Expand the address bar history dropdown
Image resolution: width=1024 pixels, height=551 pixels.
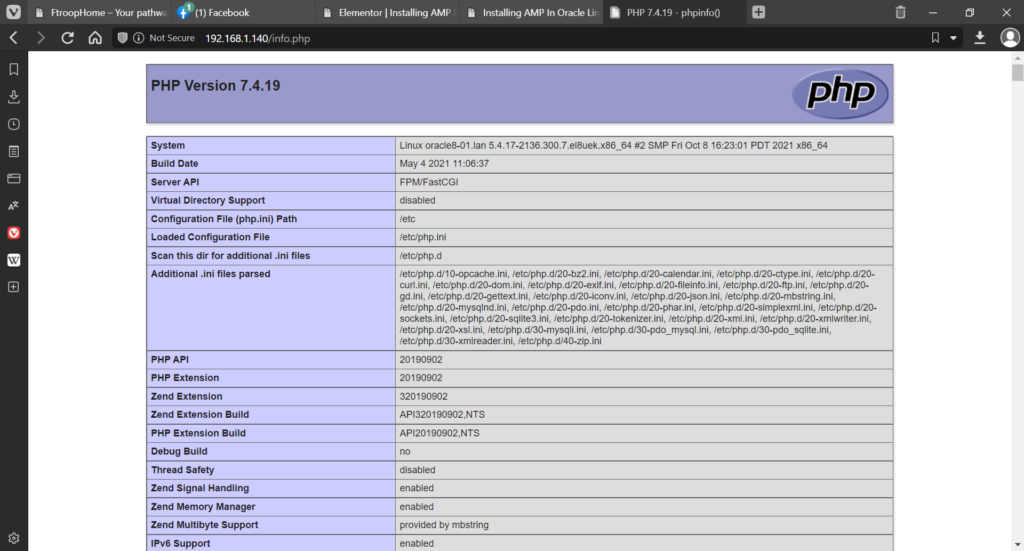pos(953,39)
